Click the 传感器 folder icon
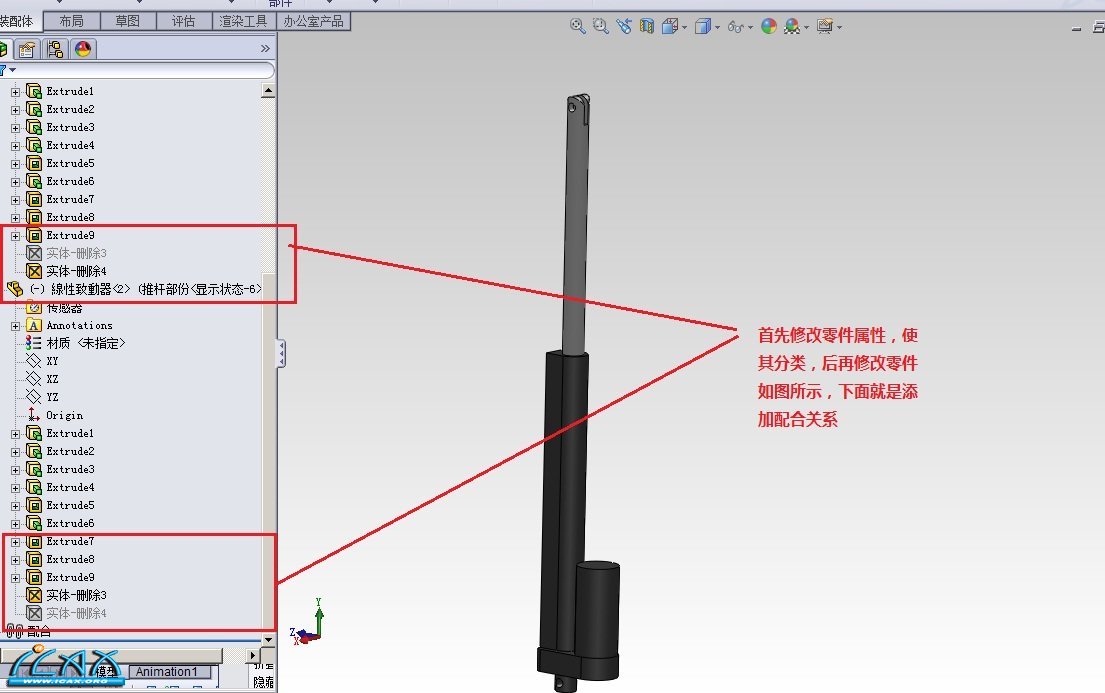The image size is (1105, 693). click(x=33, y=307)
